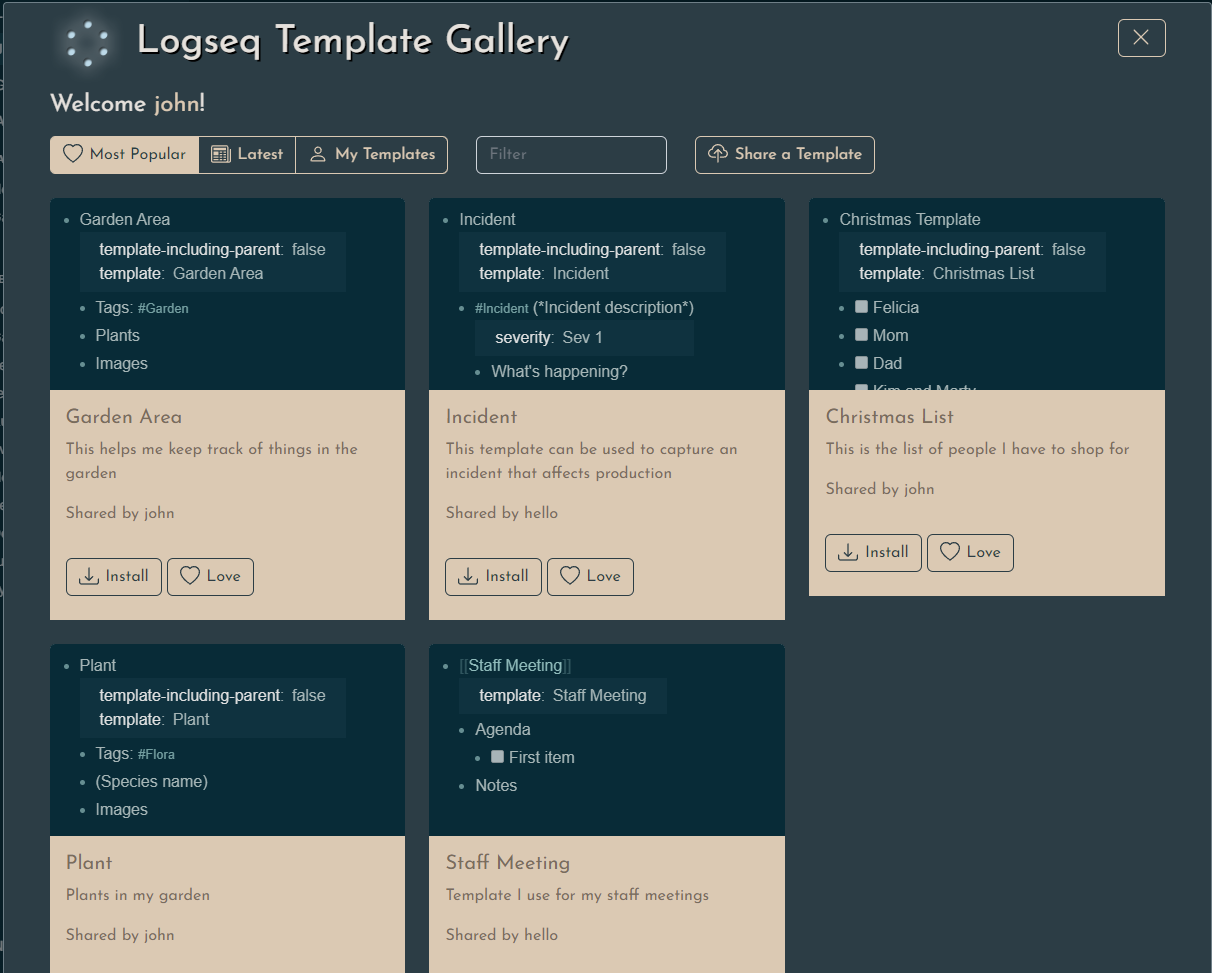Viewport: 1212px width, 973px height.
Task: Click 'What's happening?' bullet
Action: click(x=560, y=372)
